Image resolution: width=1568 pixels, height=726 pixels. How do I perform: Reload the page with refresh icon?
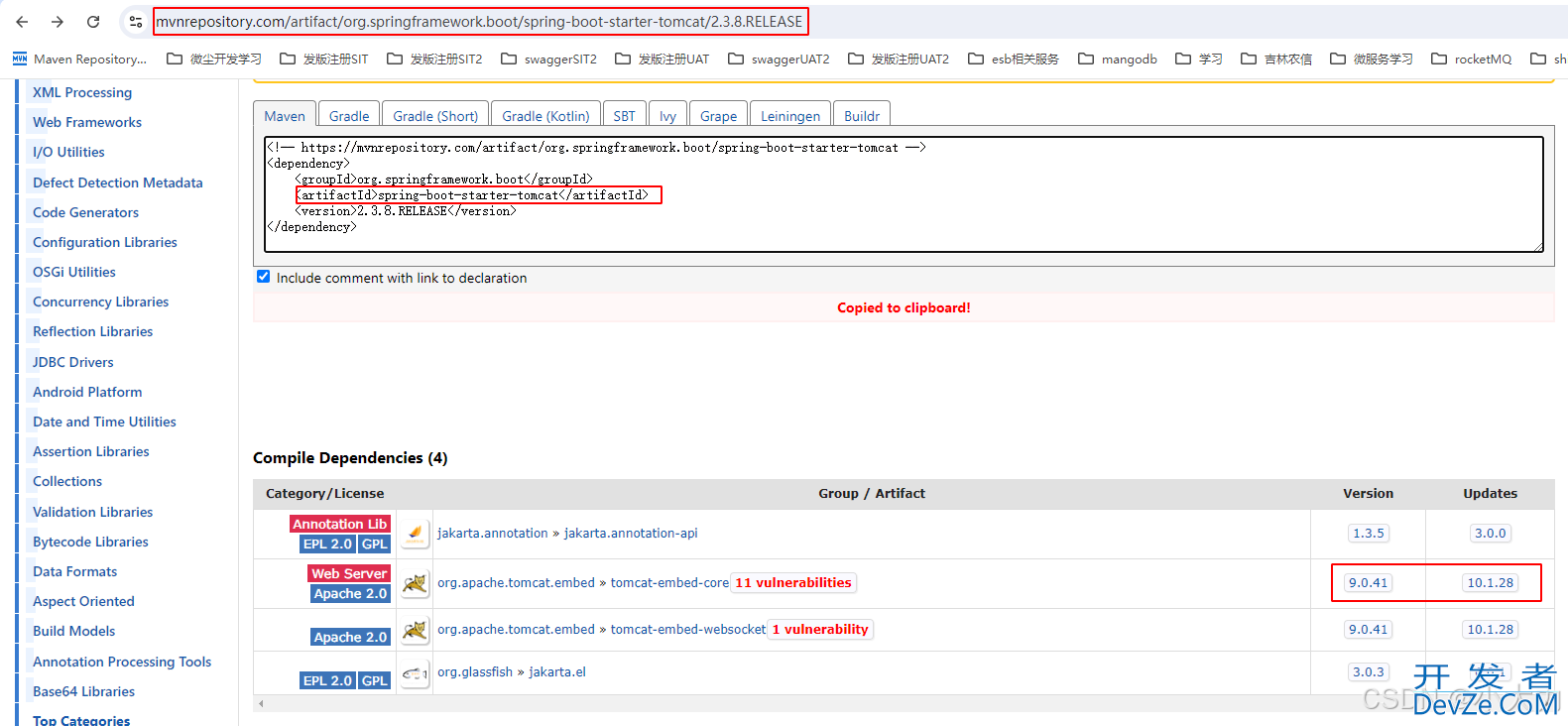pos(93,21)
